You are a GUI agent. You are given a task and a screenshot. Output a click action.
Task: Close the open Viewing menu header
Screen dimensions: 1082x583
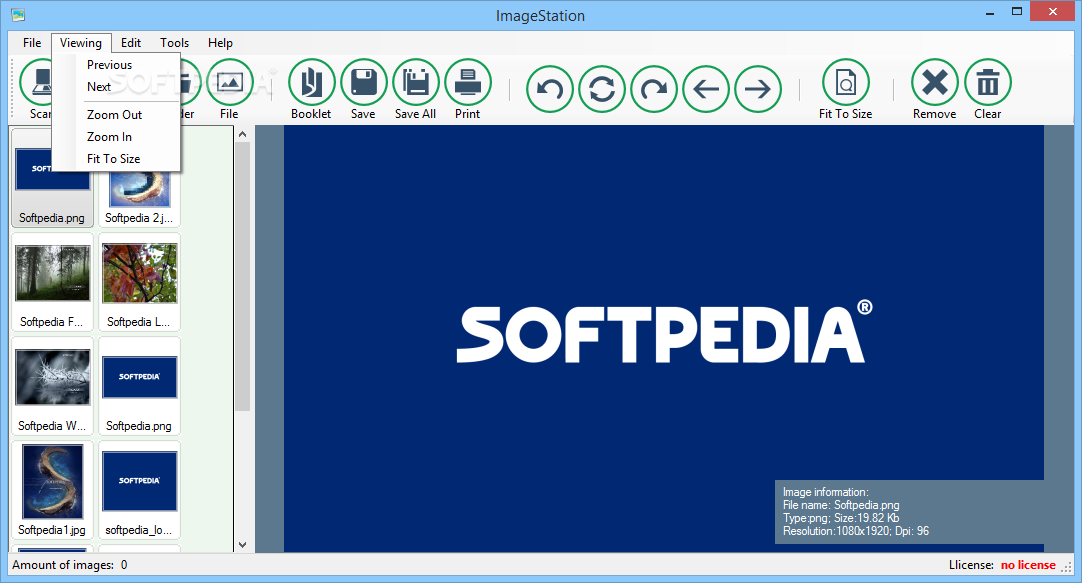[81, 43]
